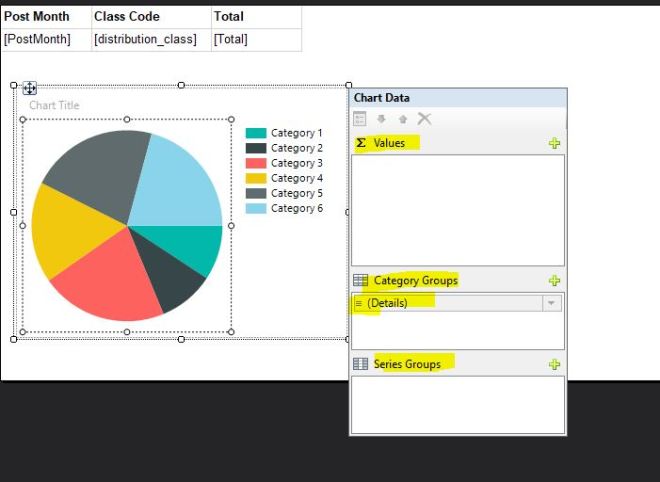Viewport: 660px width, 482px height.
Task: Open the (Details) group dropdown arrow
Action: [552, 303]
